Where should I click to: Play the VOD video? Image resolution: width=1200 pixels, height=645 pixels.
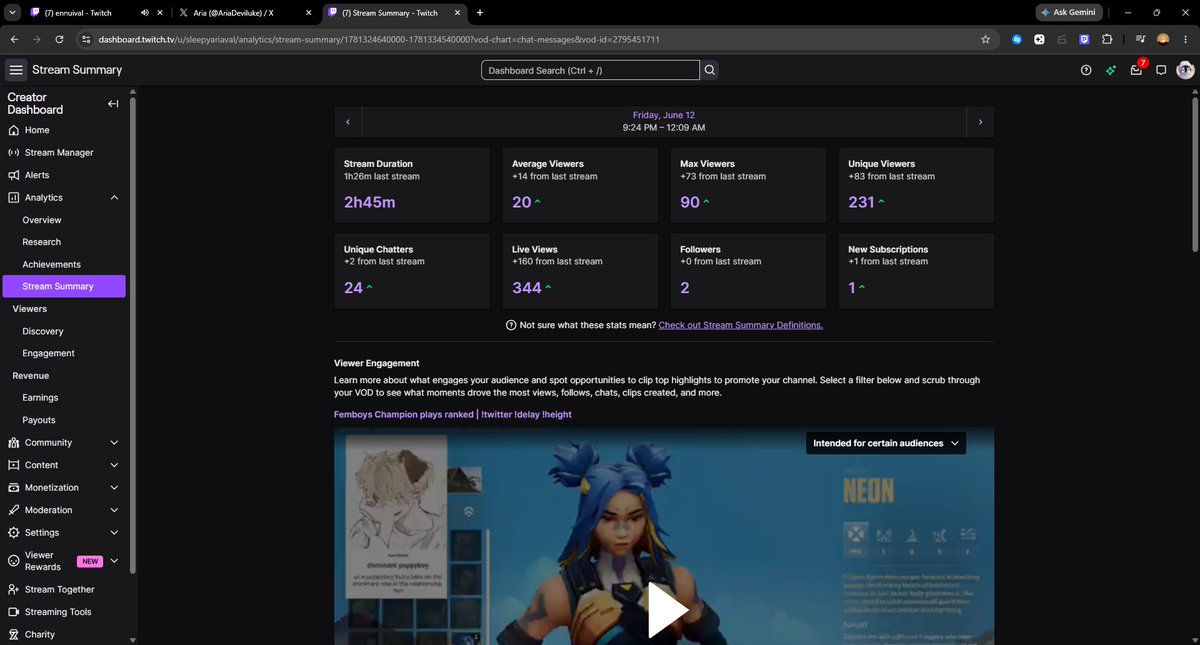pos(667,610)
